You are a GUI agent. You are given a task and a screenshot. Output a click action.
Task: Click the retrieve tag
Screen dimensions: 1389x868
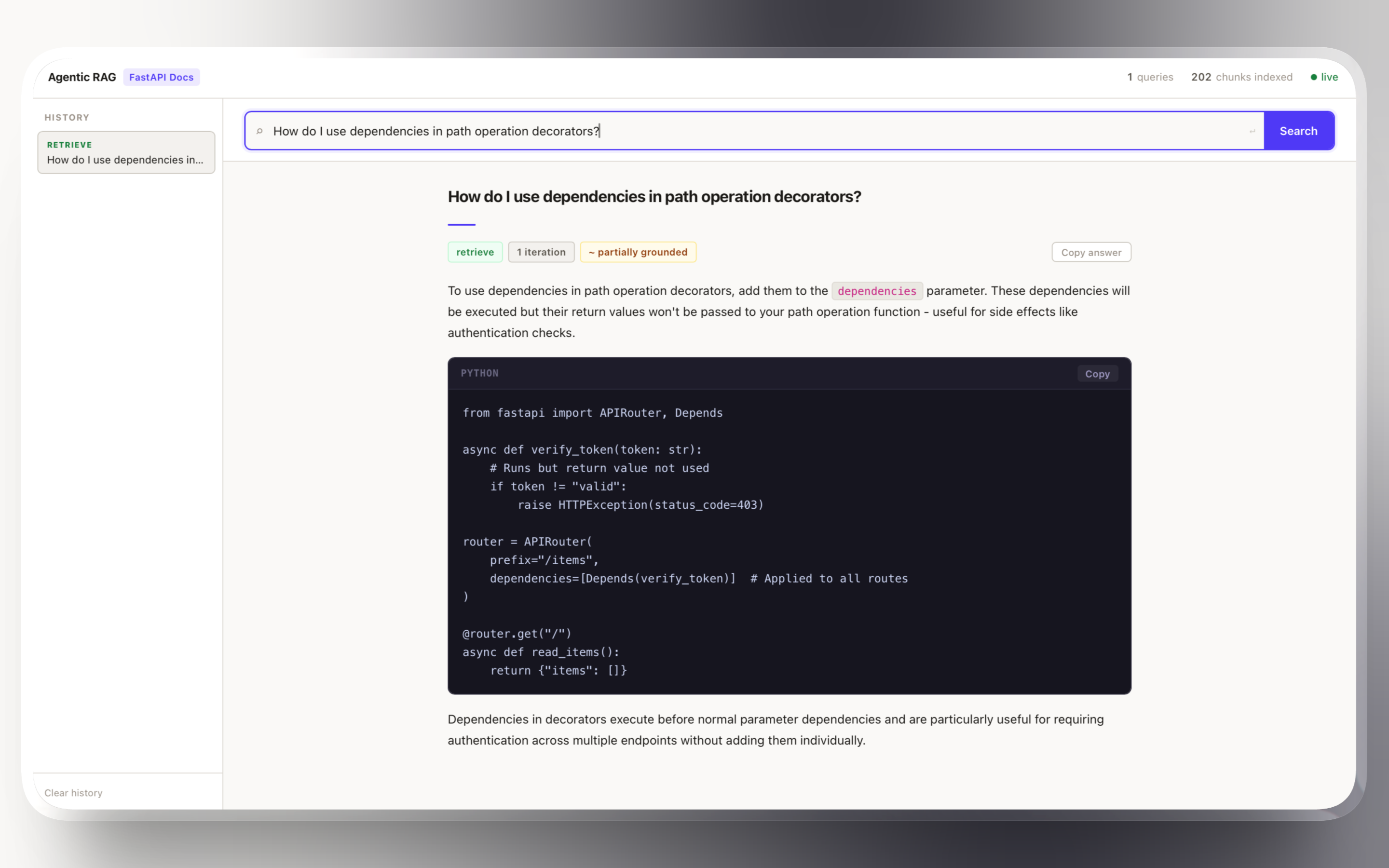pyautogui.click(x=475, y=252)
